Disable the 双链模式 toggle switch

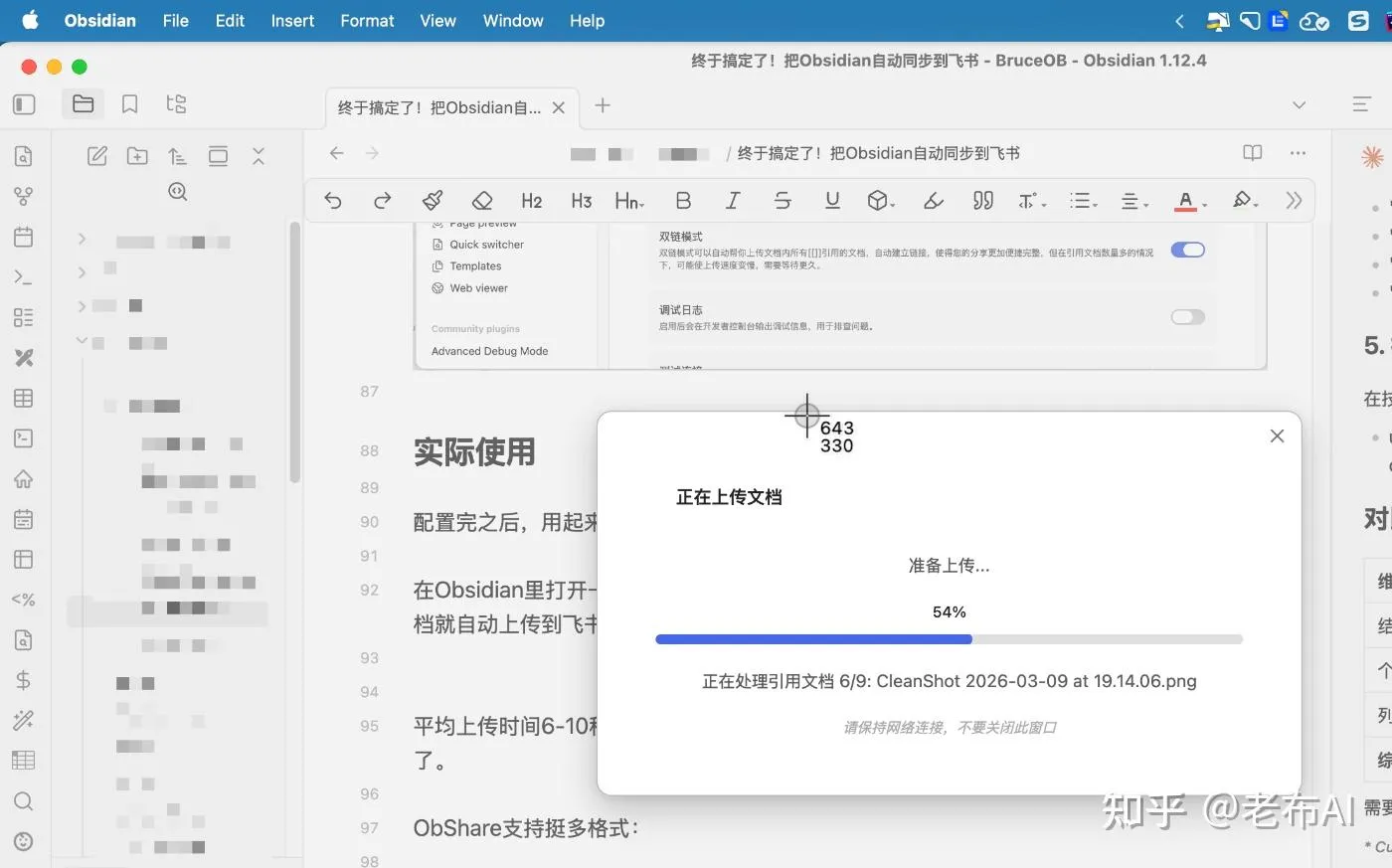coord(1187,250)
